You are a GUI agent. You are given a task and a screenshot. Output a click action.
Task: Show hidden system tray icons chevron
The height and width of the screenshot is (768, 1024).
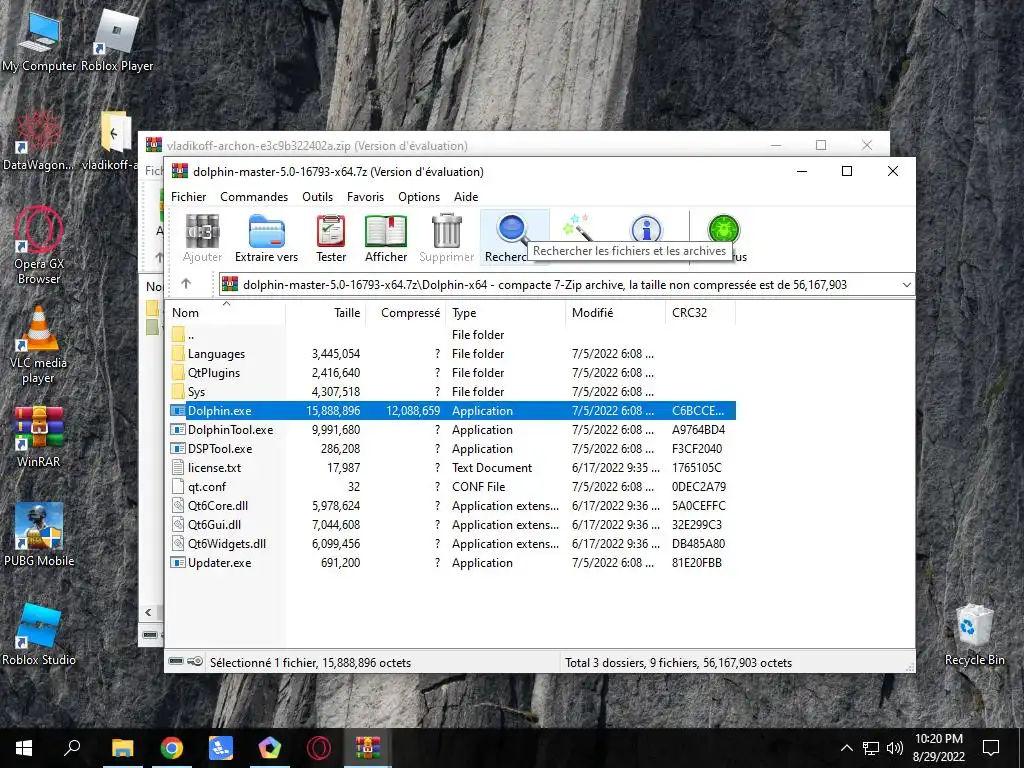846,748
